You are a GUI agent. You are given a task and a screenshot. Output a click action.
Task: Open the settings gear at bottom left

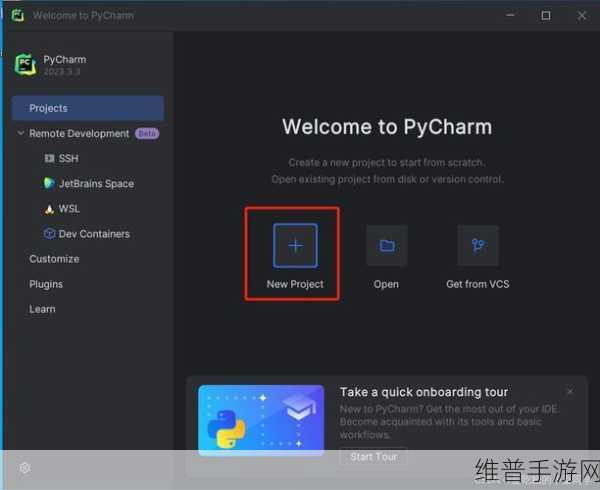(25, 468)
